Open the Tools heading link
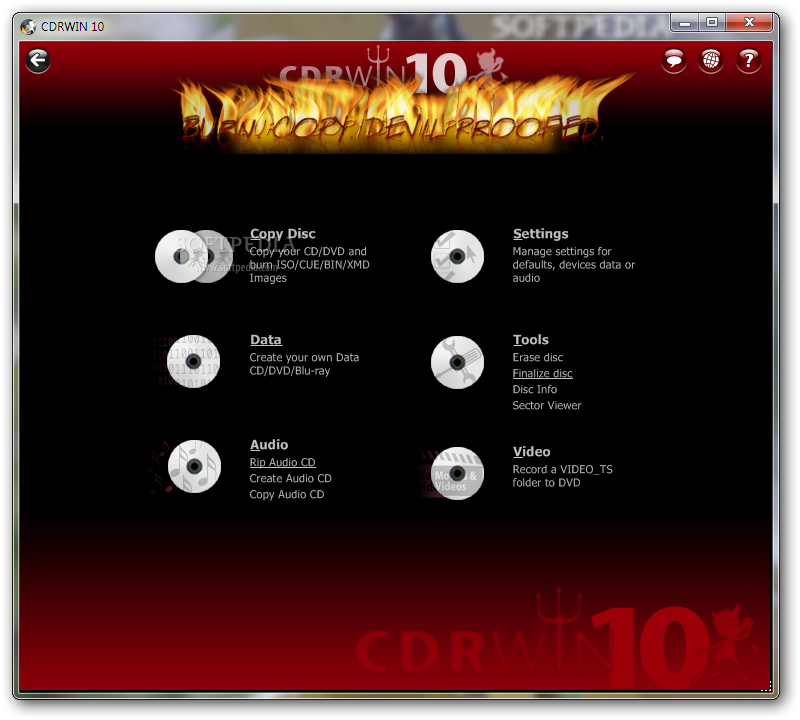This screenshot has width=800, height=720. click(531, 340)
